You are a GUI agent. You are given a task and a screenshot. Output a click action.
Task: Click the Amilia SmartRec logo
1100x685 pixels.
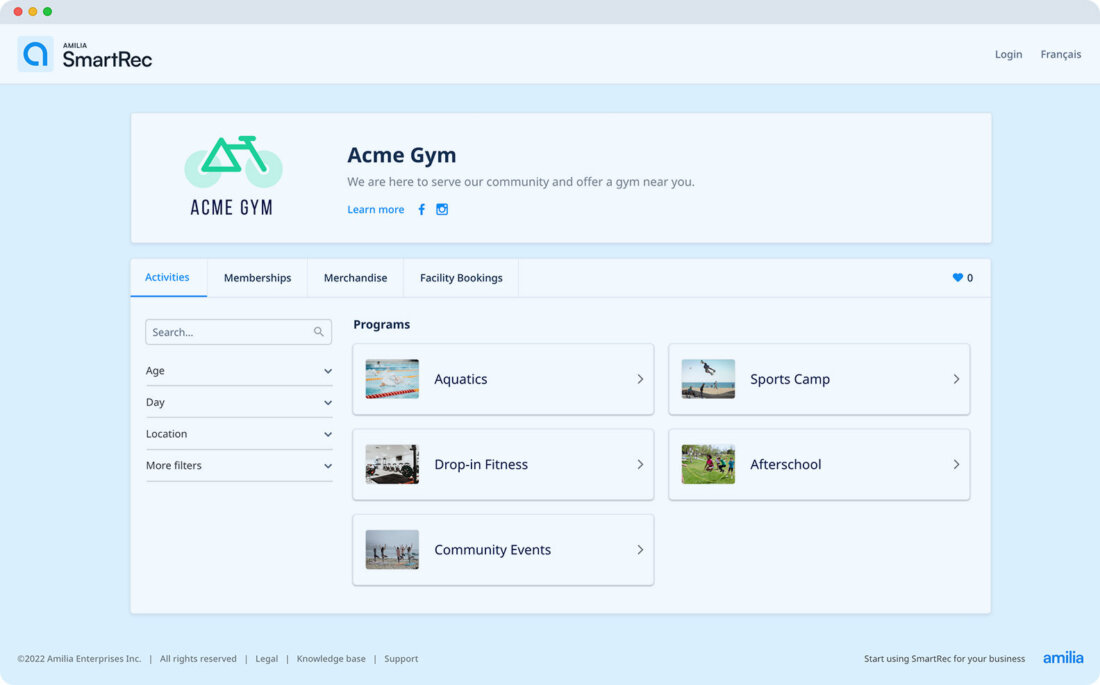[86, 54]
